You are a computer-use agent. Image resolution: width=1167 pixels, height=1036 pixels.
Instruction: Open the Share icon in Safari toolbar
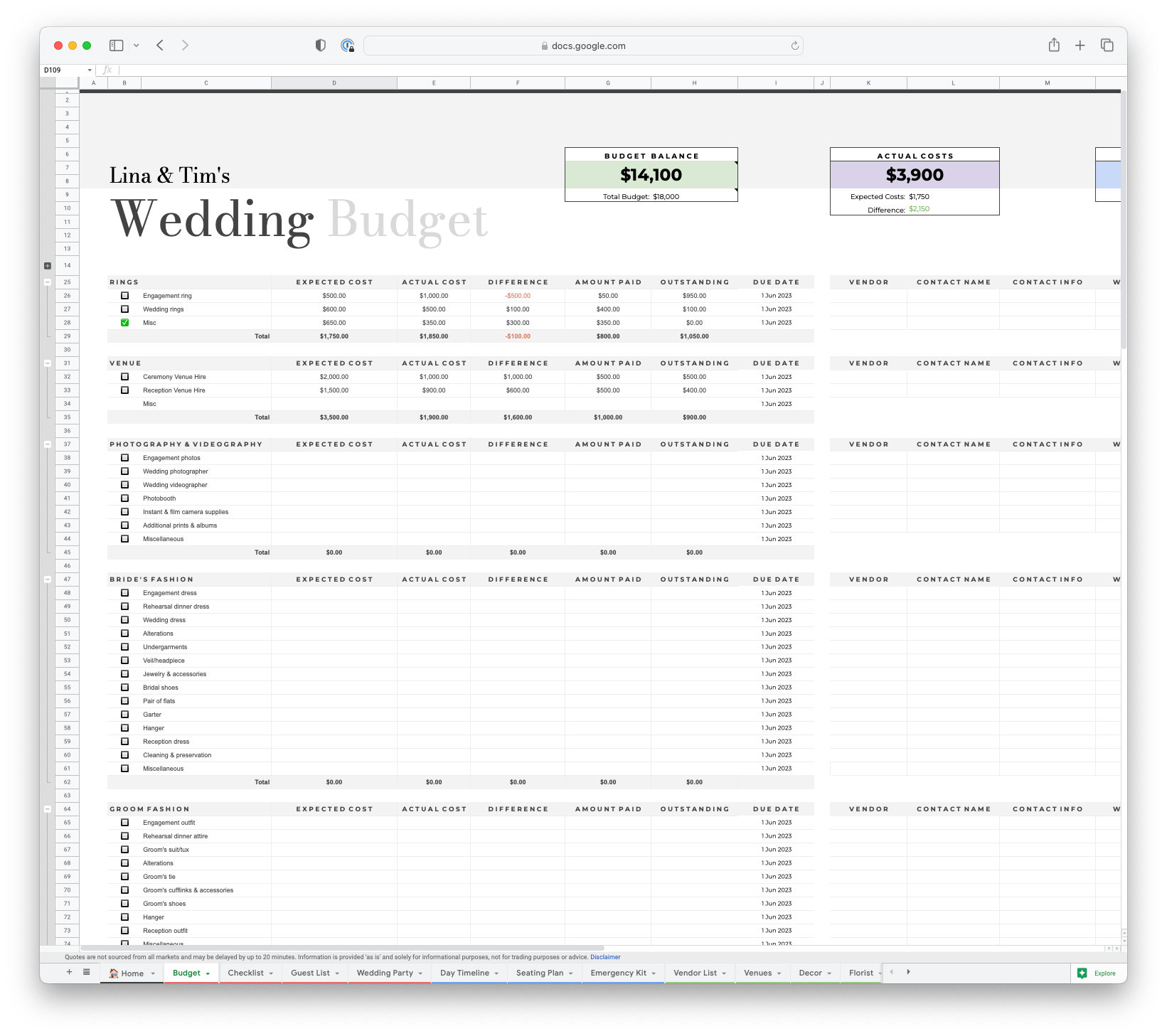1053,45
